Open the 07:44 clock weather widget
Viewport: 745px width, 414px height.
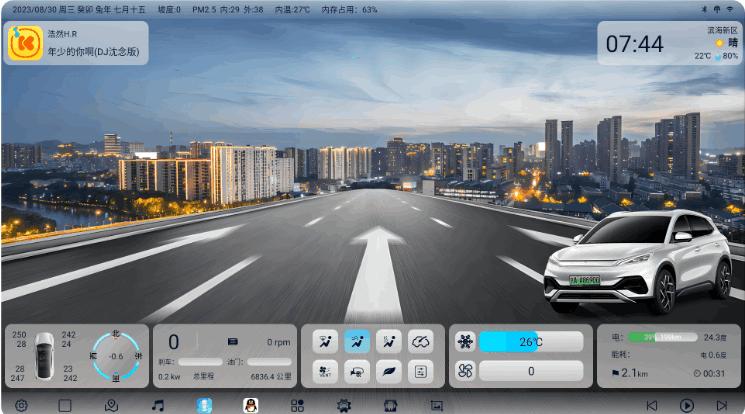669,44
